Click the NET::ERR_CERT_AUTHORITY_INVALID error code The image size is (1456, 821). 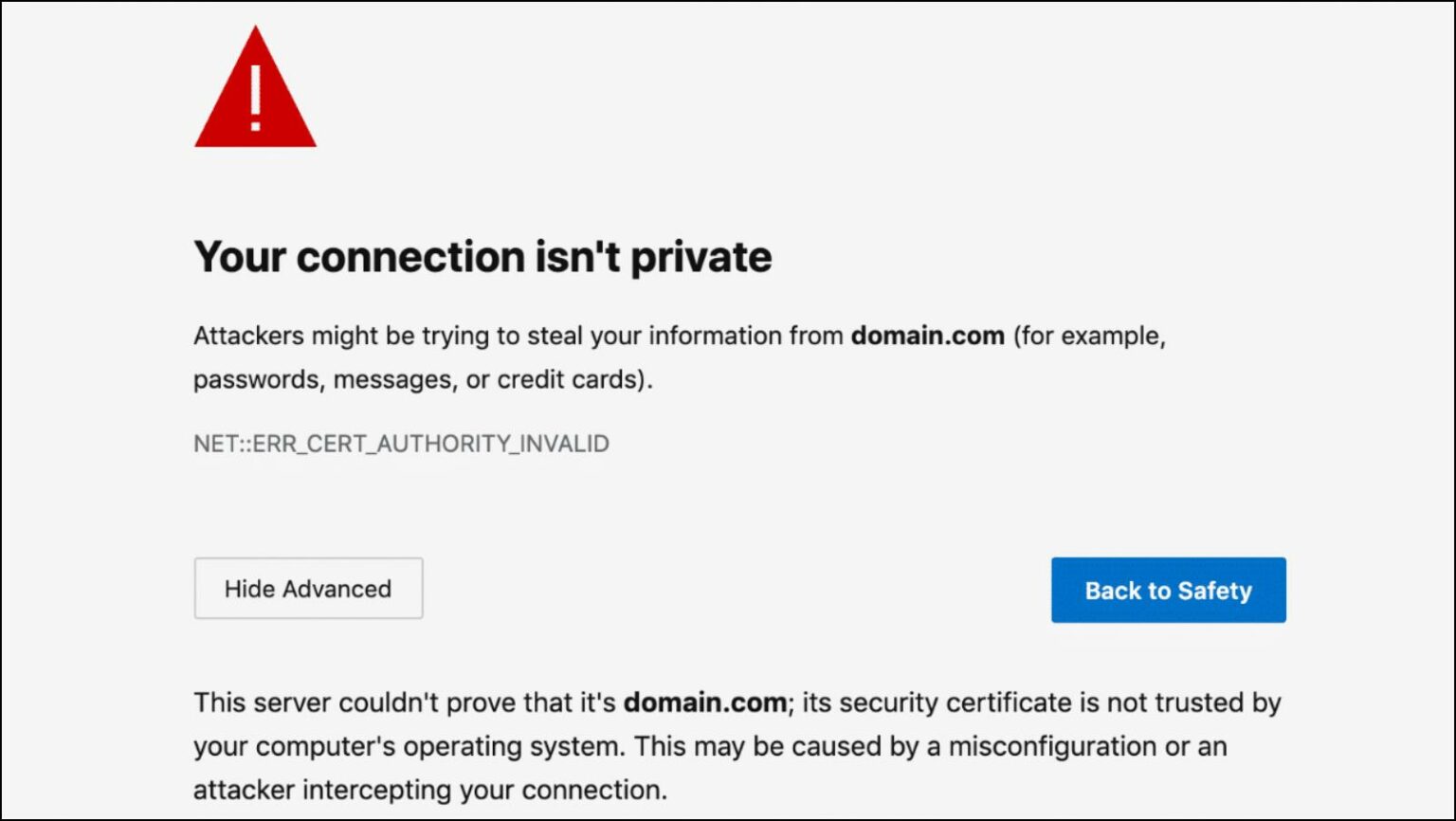401,444
